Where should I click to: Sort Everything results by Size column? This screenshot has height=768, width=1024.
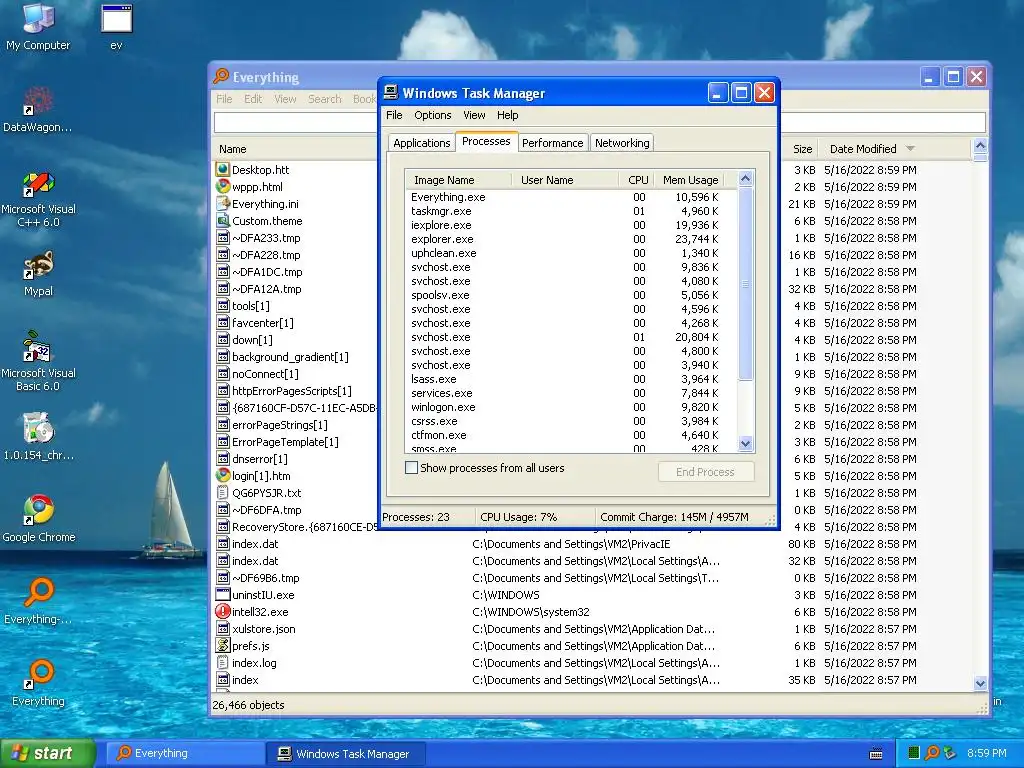pyautogui.click(x=802, y=149)
